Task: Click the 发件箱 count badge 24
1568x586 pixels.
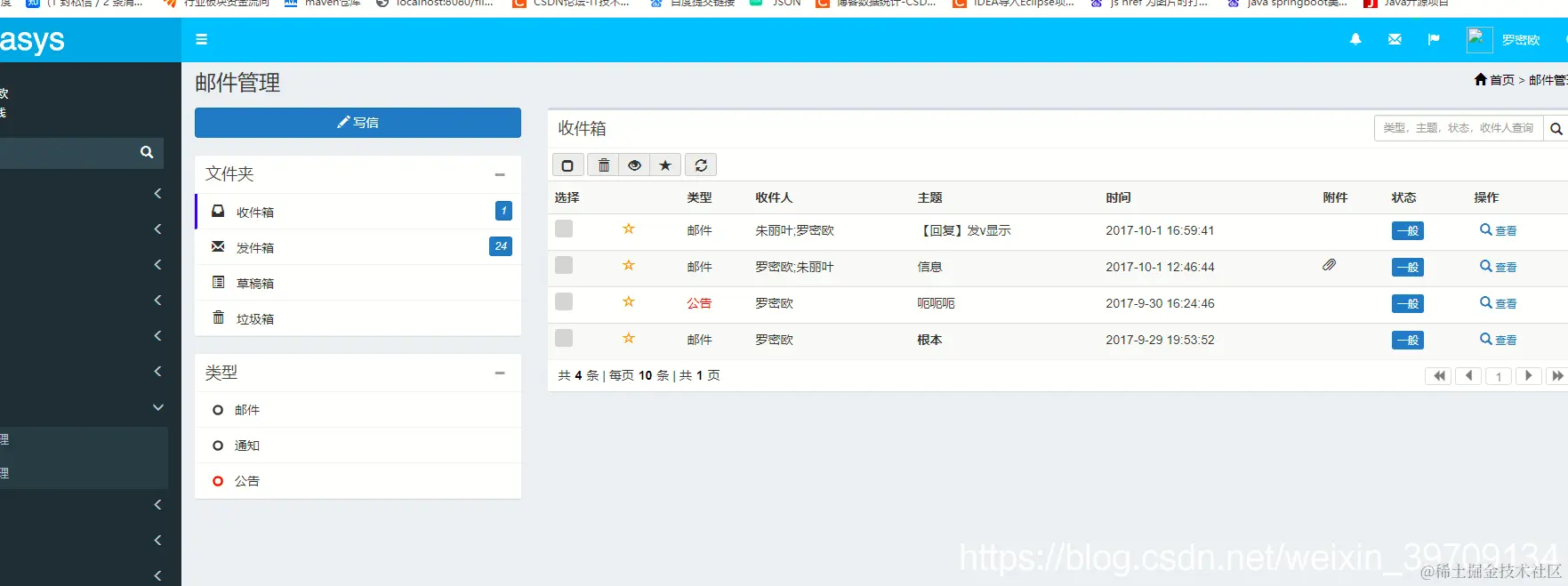Action: (x=501, y=246)
